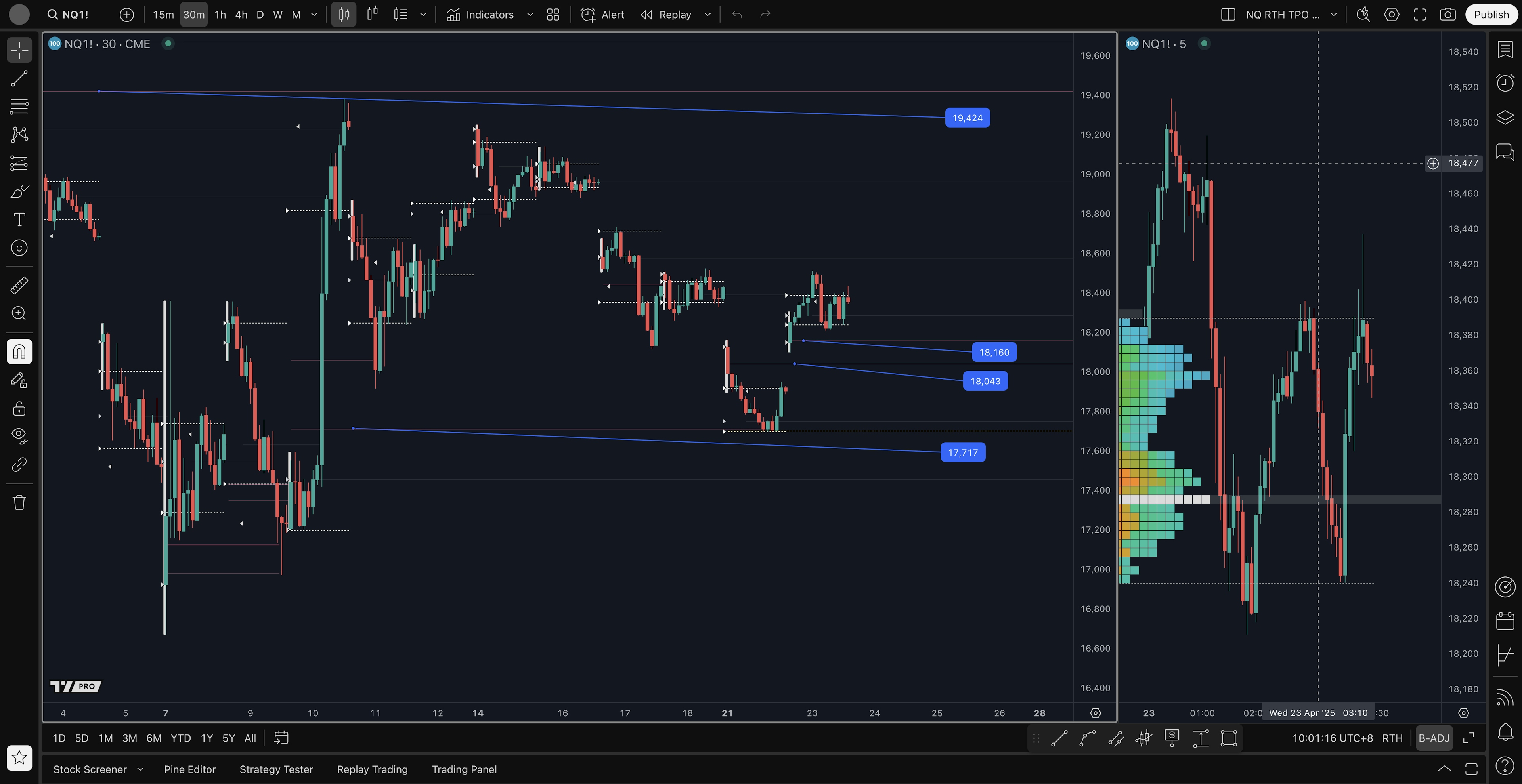This screenshot has height=784, width=1522.
Task: Toggle hide all drawings eye icon
Action: coord(19,436)
